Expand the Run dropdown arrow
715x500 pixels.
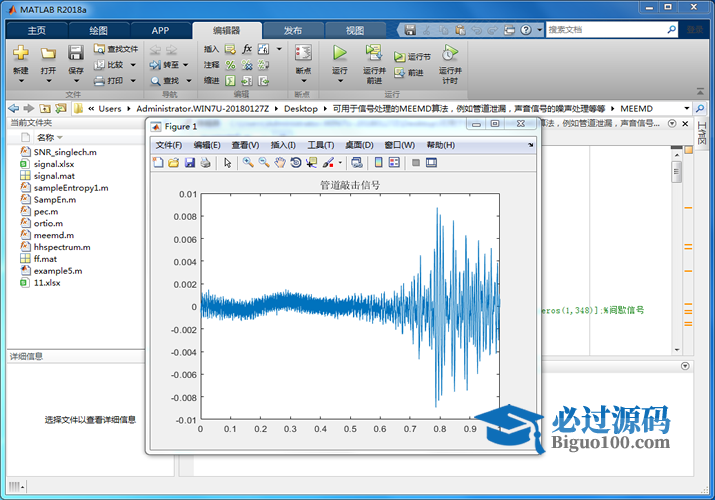click(340, 81)
